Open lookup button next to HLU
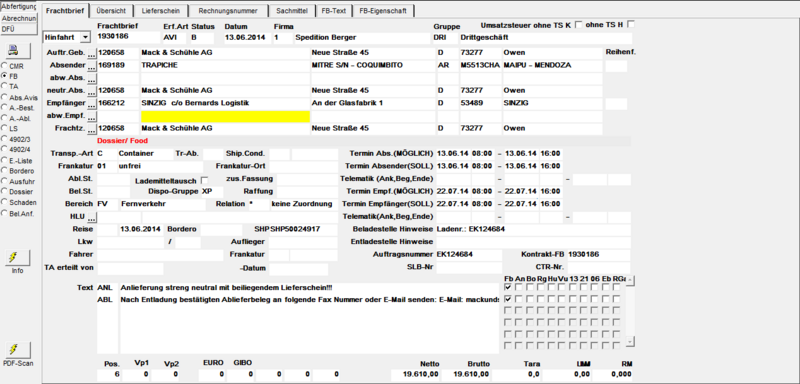This screenshot has height=384, width=800. (x=91, y=217)
